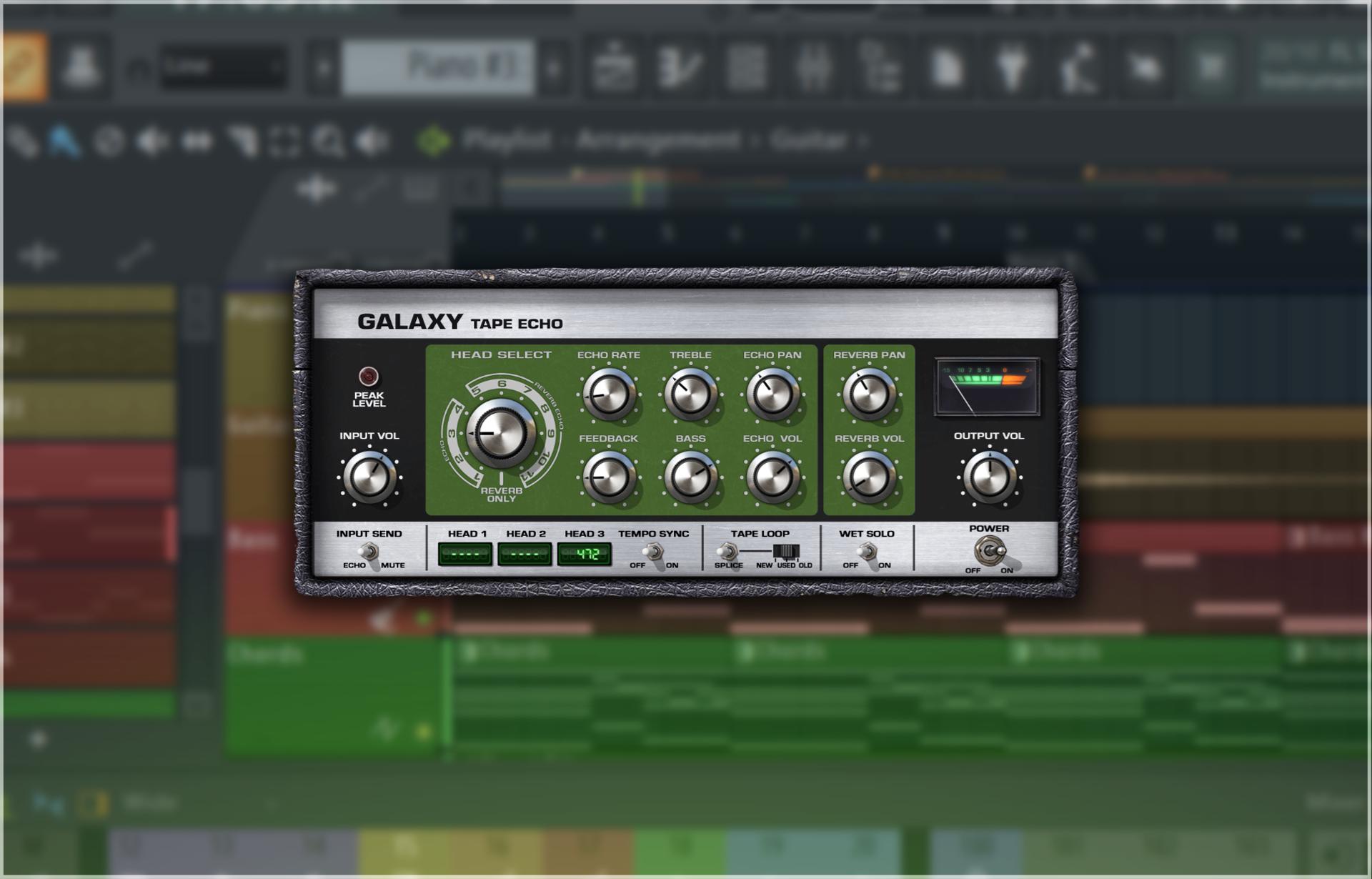Flip the Input Send Echo/Mute switch
Image resolution: width=1372 pixels, height=879 pixels.
(x=369, y=552)
